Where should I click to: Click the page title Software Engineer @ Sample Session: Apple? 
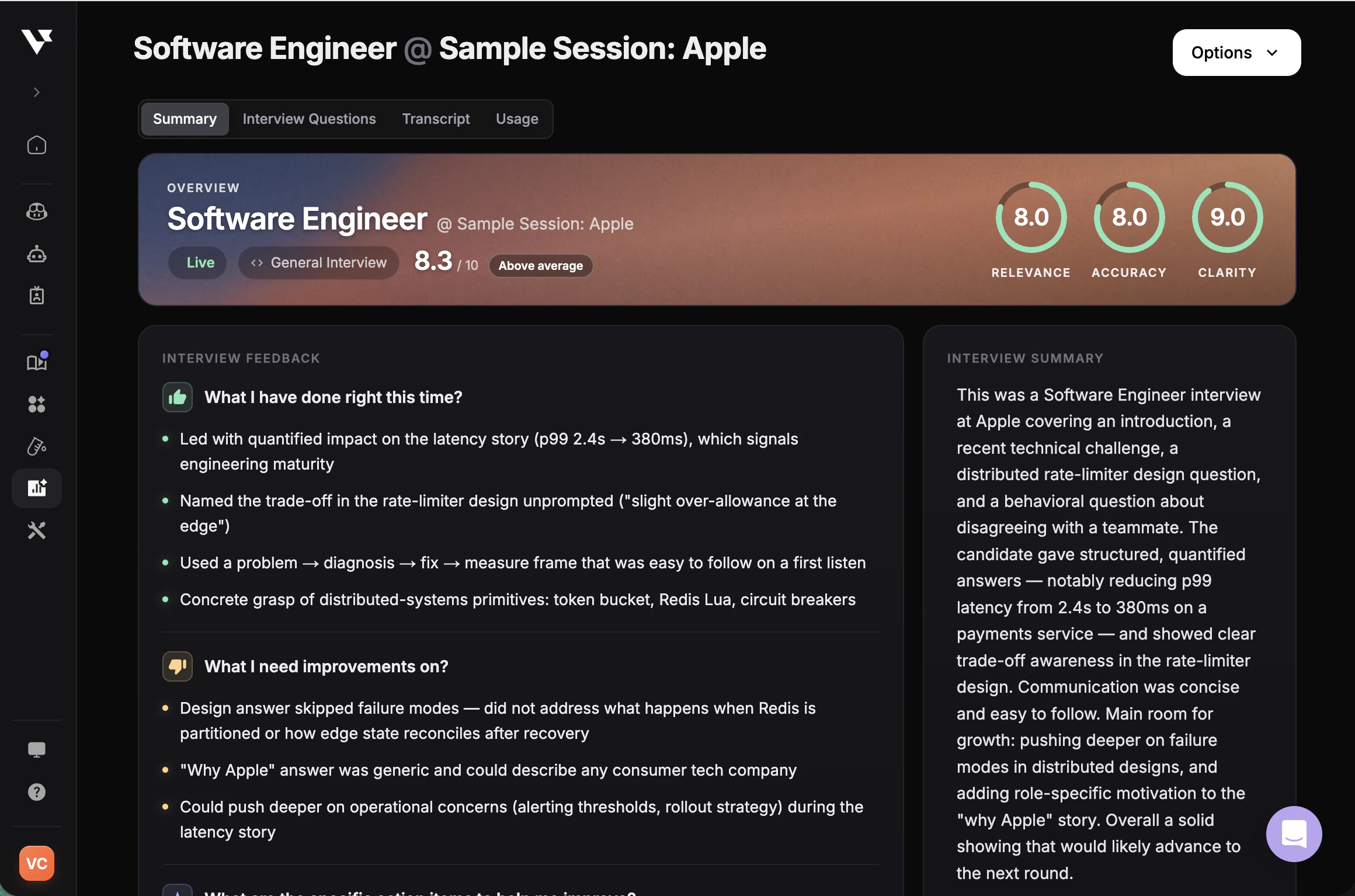click(x=450, y=48)
